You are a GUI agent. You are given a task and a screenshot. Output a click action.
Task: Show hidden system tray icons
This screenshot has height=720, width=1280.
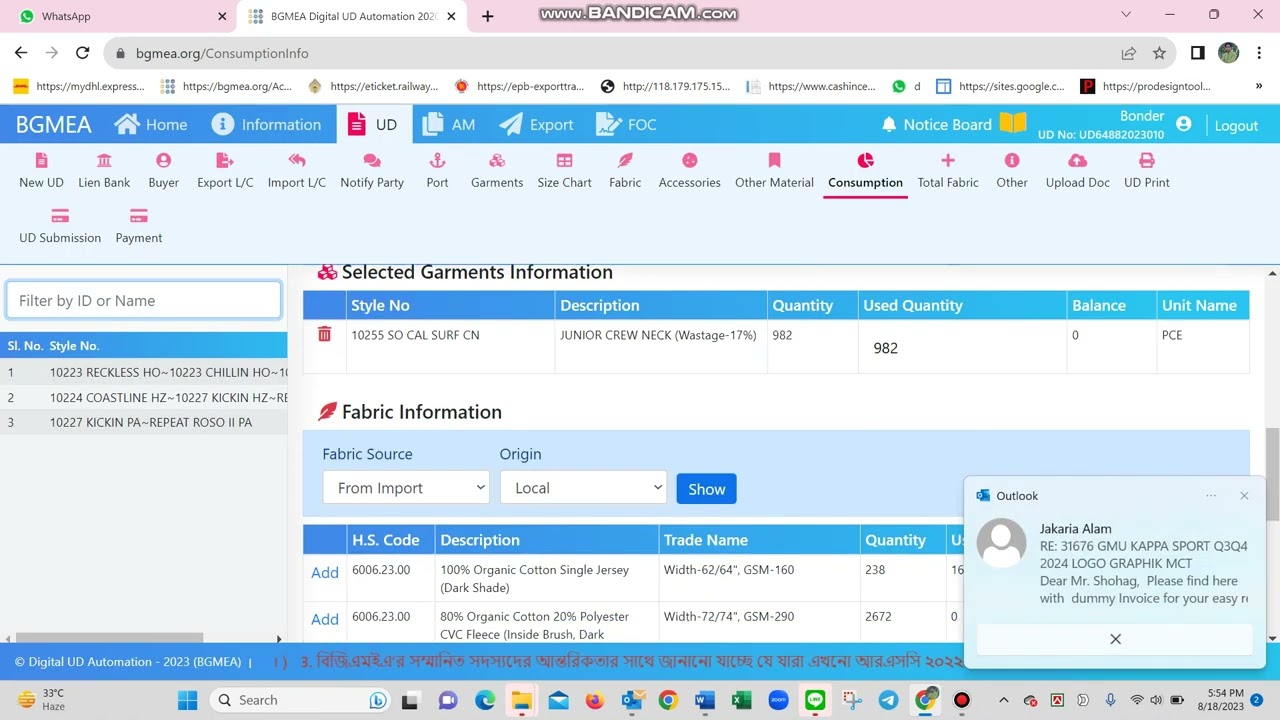1004,700
